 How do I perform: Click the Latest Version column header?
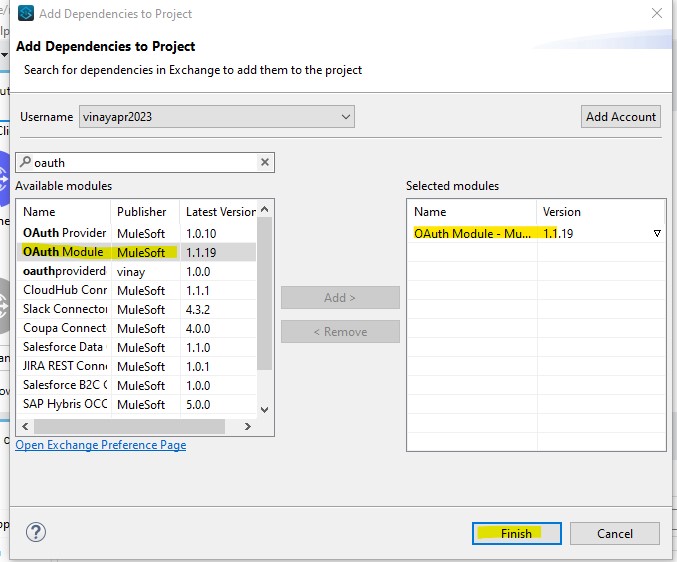(x=220, y=212)
